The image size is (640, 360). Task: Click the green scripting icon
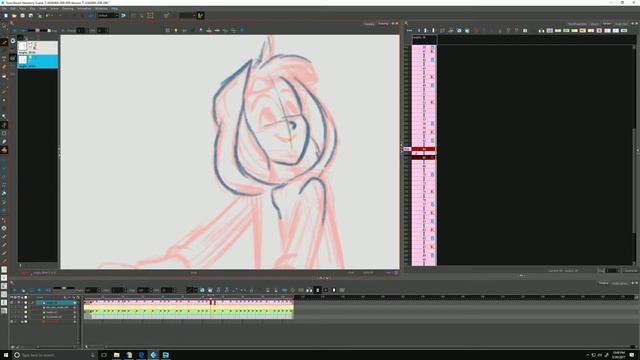pos(200,16)
